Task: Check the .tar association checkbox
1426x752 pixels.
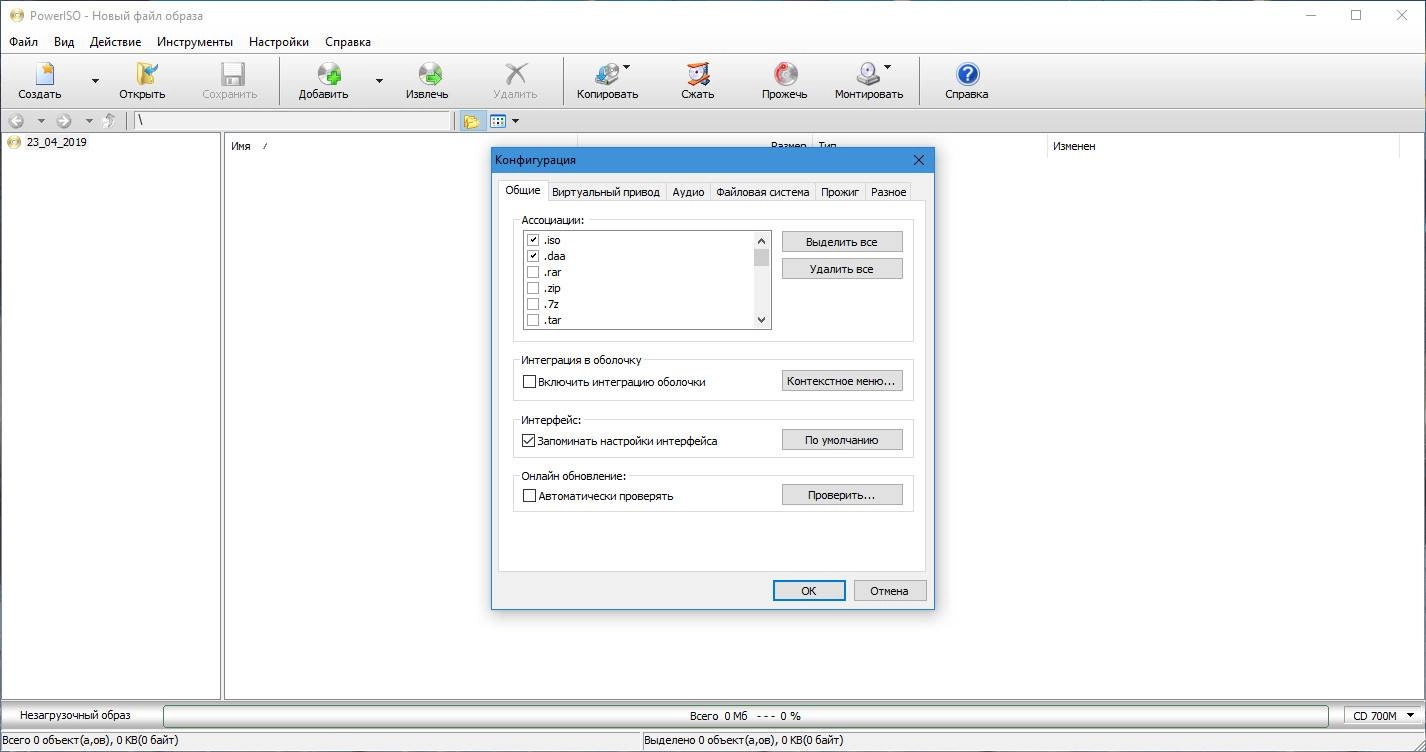Action: click(x=533, y=320)
